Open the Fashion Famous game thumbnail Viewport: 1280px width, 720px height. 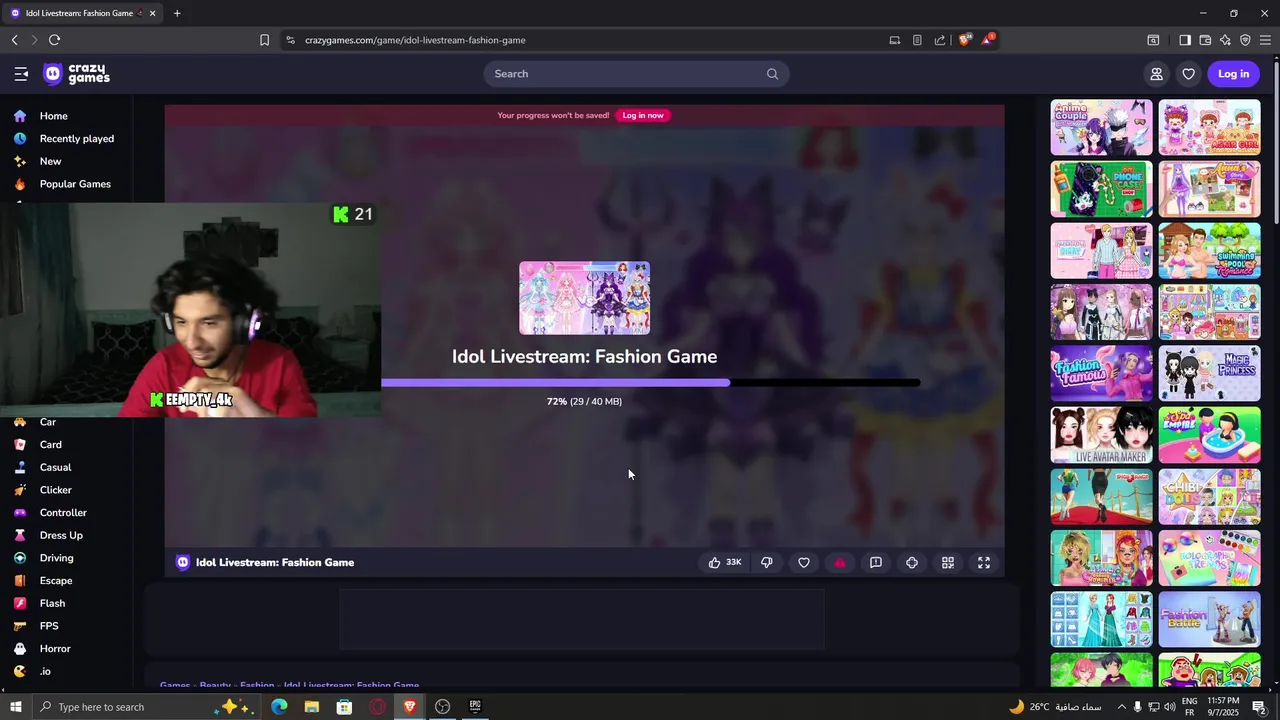click(1101, 374)
